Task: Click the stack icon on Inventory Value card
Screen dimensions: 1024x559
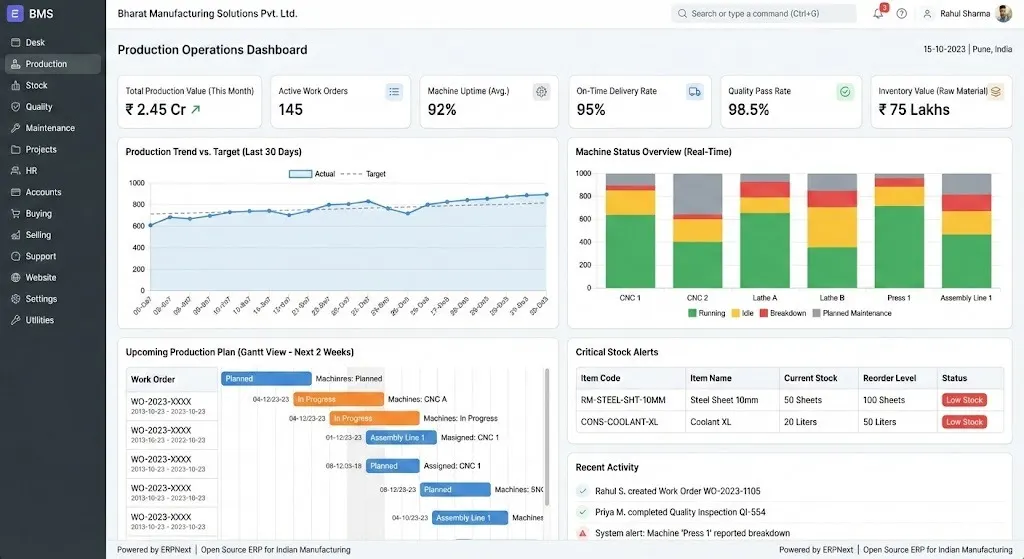Action: (995, 91)
